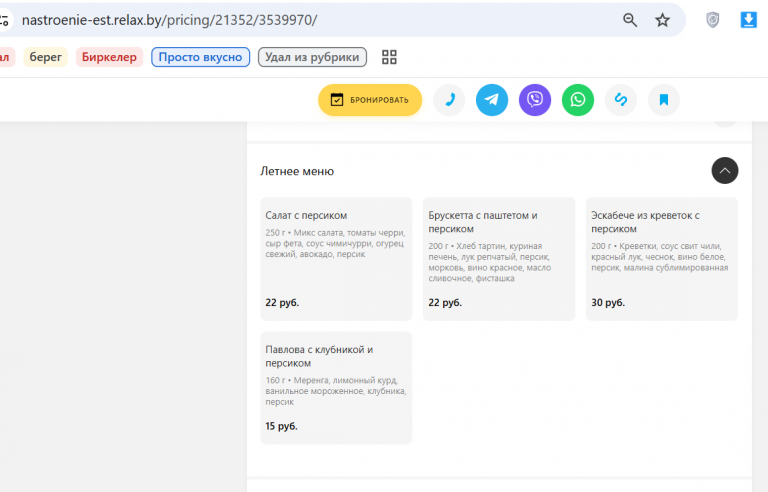Bookmark page with the star icon
This screenshot has width=768, height=492.
tap(662, 20)
